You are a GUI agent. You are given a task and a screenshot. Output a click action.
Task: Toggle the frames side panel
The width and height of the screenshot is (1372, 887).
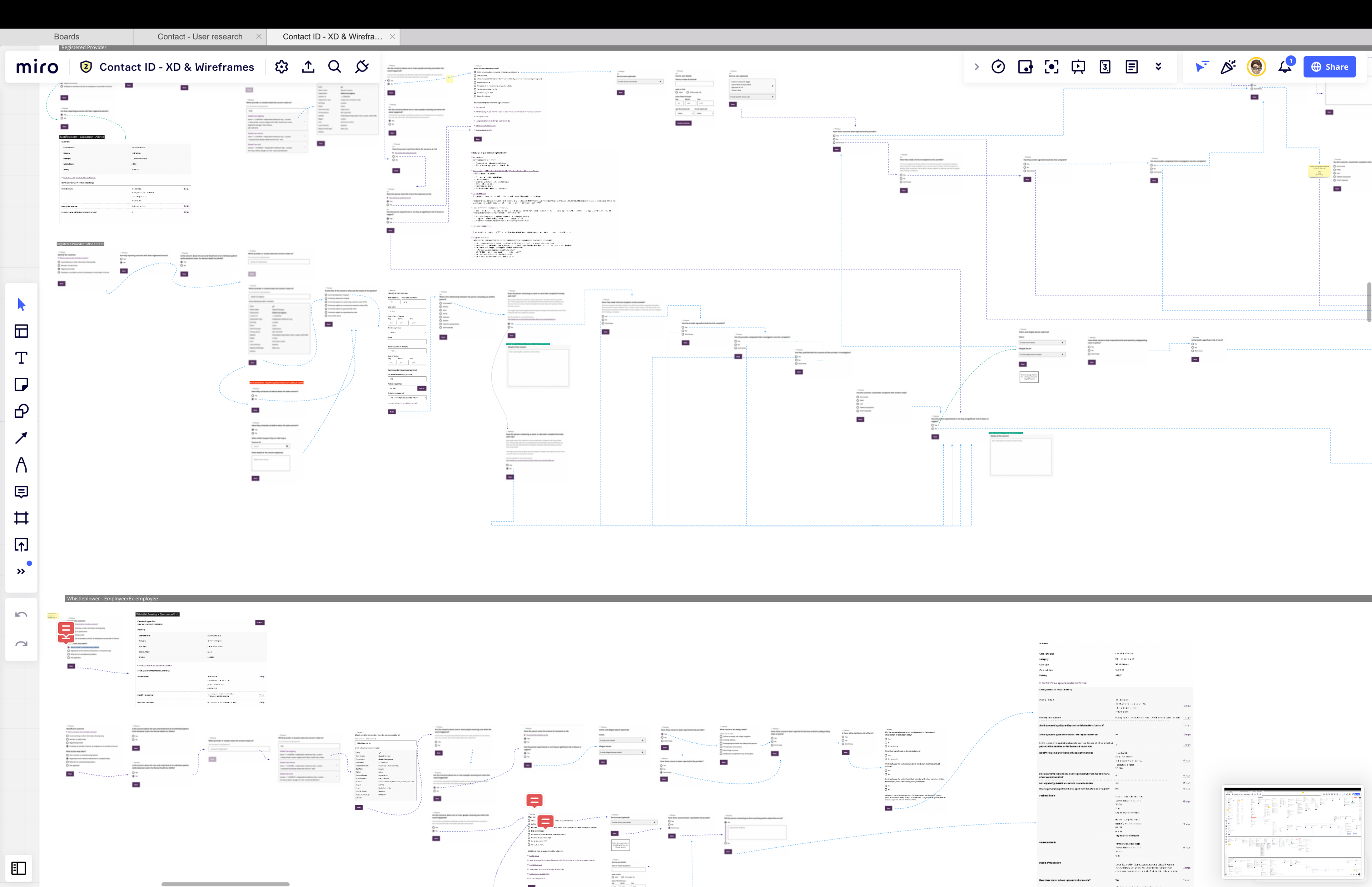pos(19,868)
